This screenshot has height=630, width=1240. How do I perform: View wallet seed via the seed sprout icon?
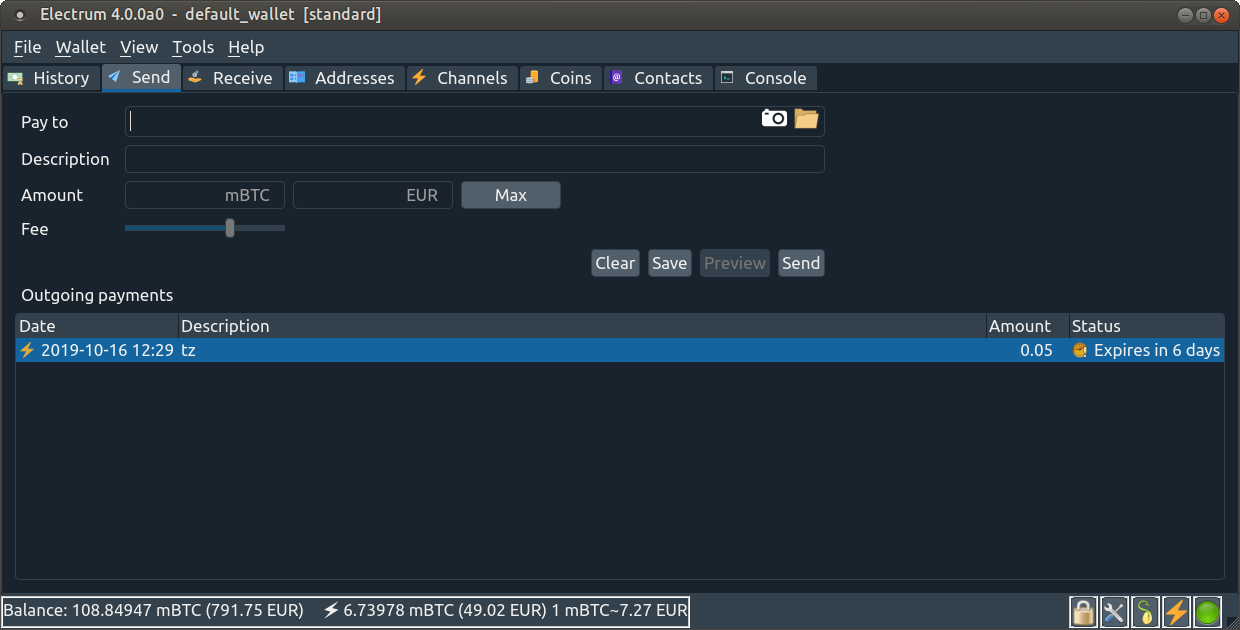point(1145,611)
